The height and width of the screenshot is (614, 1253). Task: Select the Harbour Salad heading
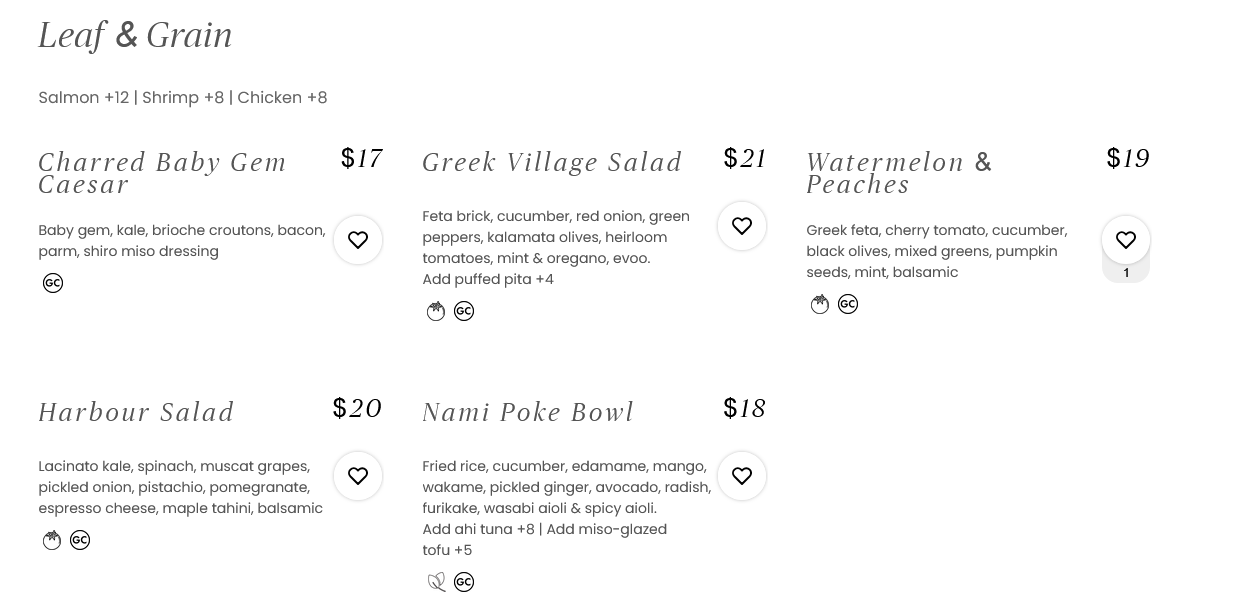pos(136,412)
